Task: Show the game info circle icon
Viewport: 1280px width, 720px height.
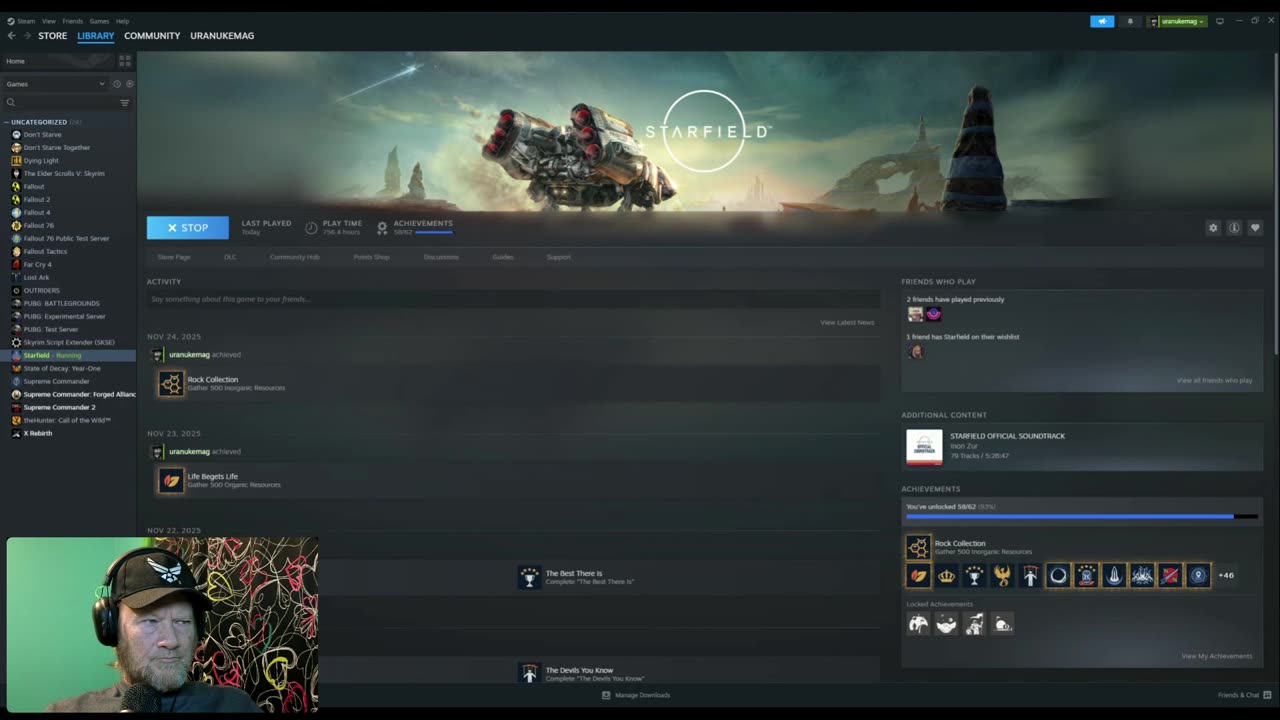Action: coord(1234,228)
